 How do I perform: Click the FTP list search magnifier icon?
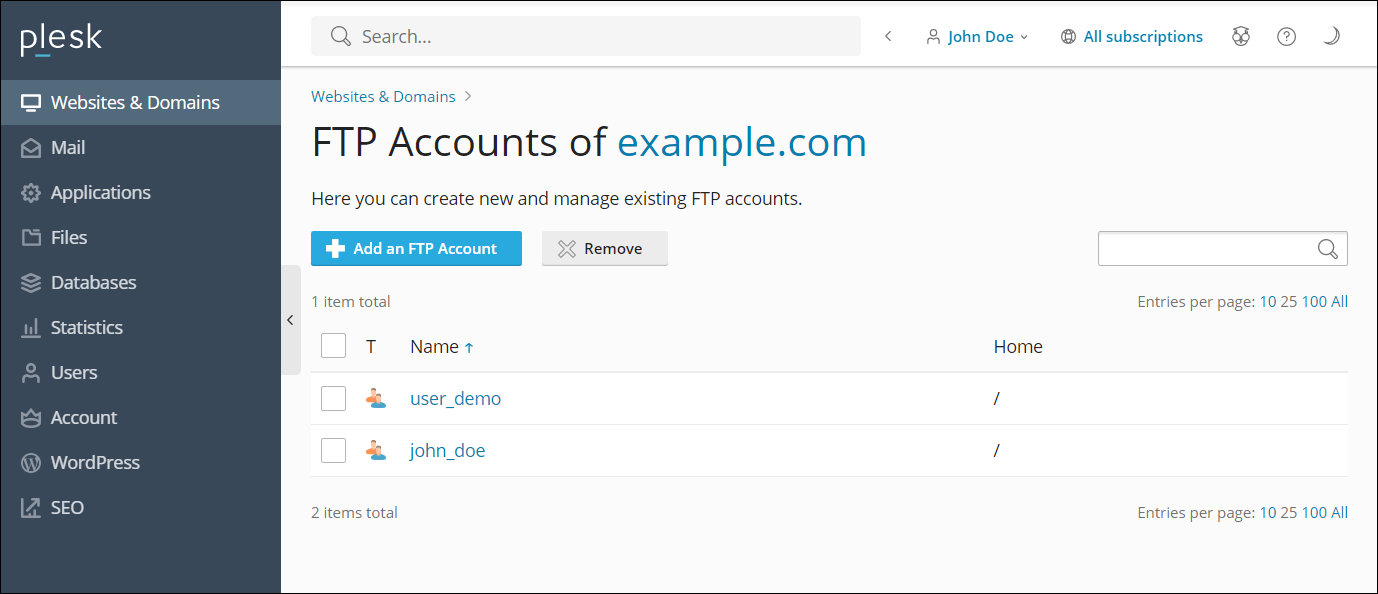(1328, 249)
